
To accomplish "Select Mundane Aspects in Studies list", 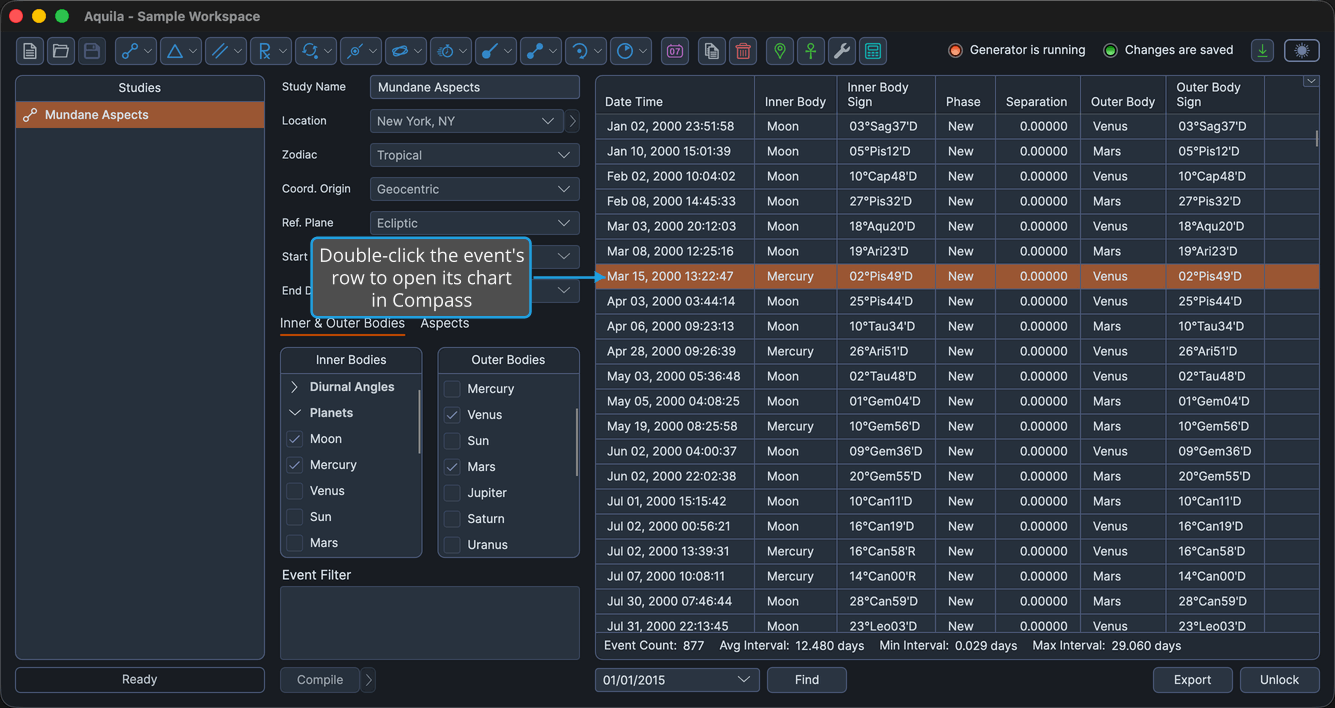I will click(140, 115).
